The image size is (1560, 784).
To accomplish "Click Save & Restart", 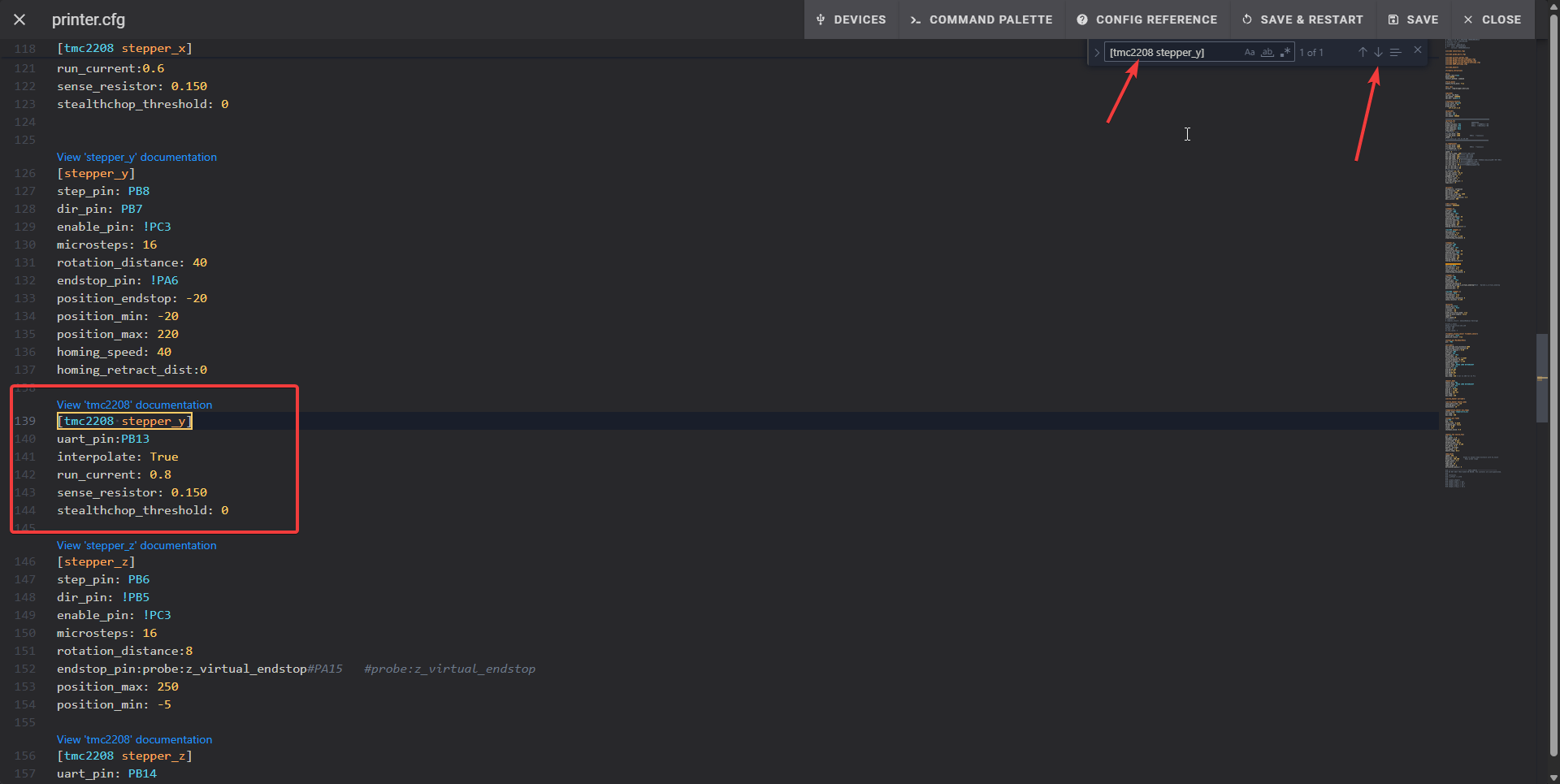I will pos(1303,19).
